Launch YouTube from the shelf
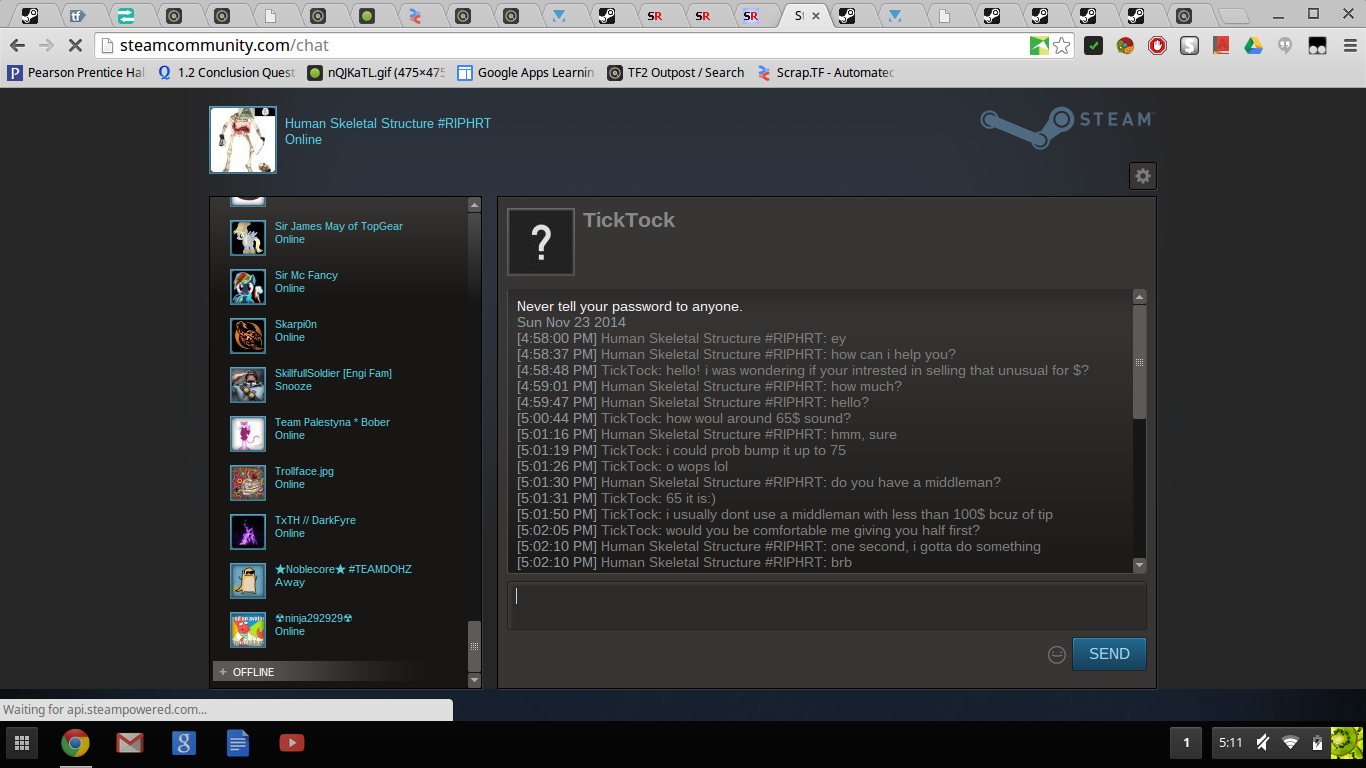The image size is (1366, 768). click(x=291, y=743)
